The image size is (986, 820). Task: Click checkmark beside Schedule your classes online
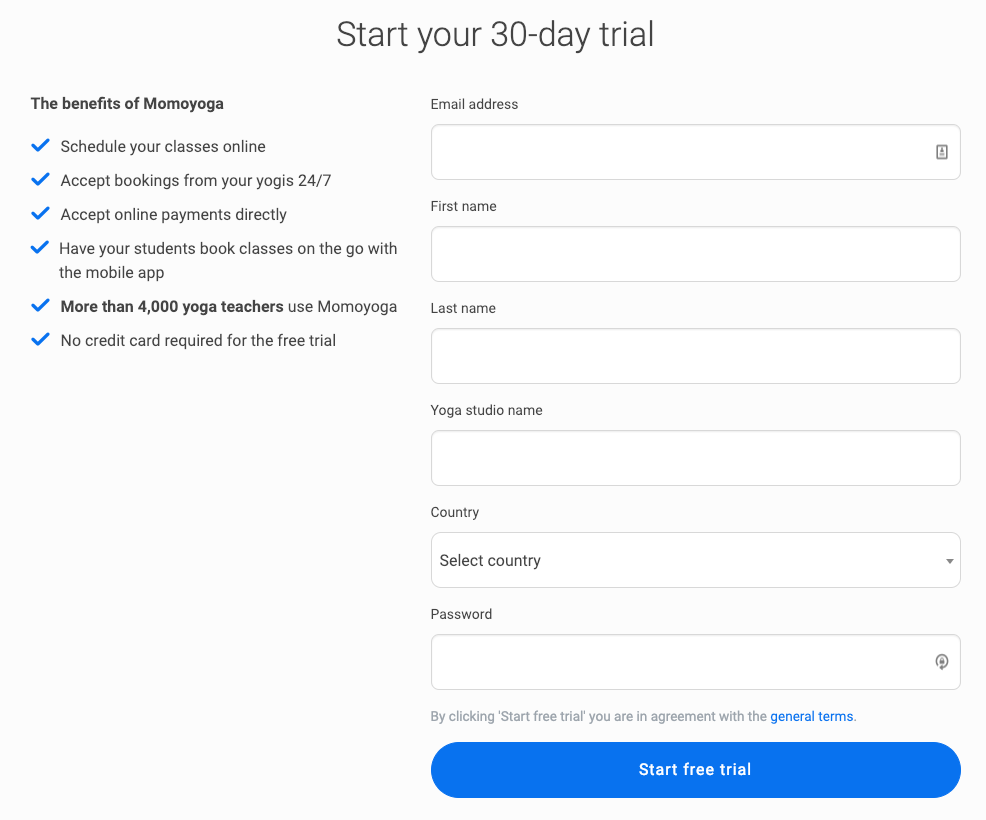click(x=40, y=145)
